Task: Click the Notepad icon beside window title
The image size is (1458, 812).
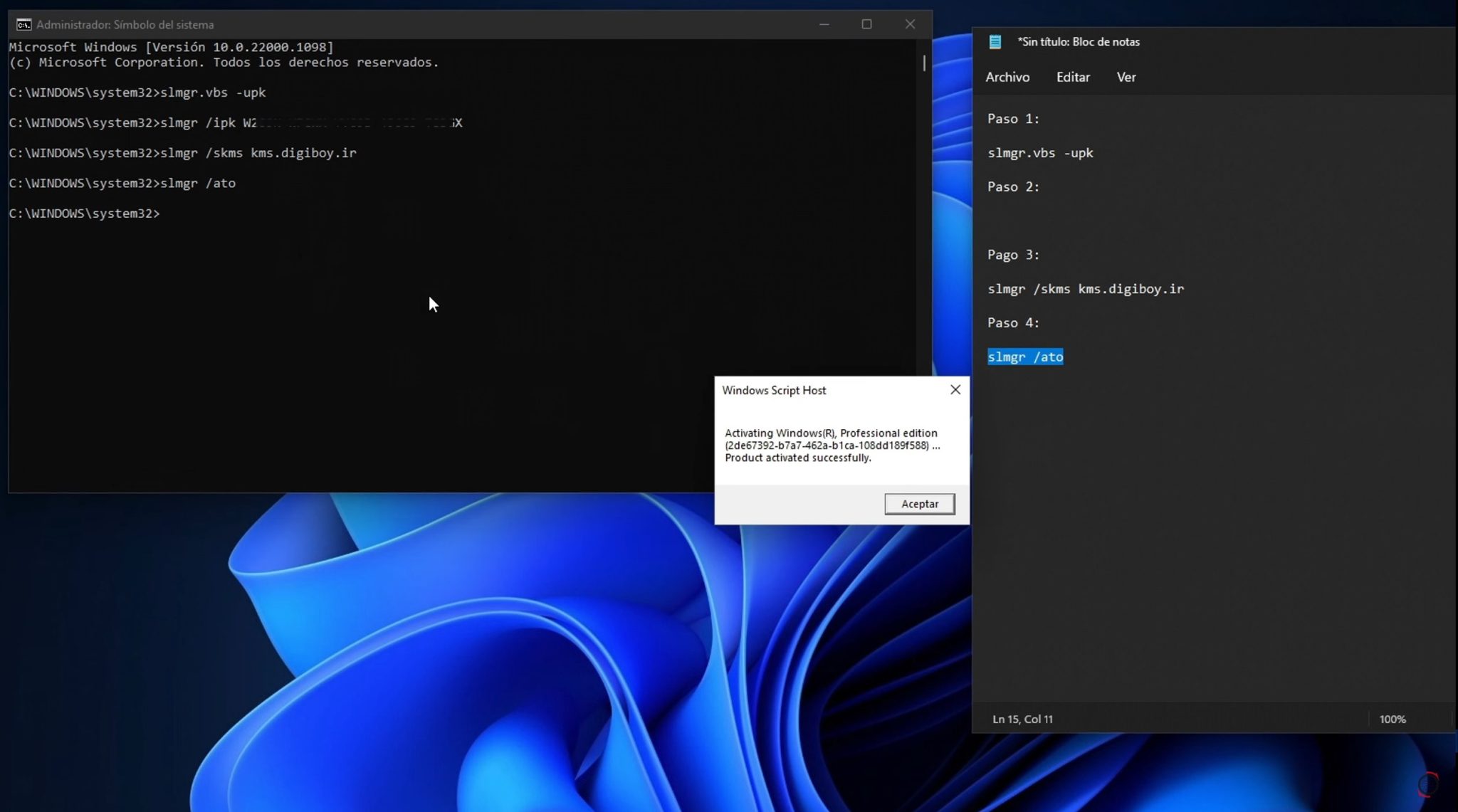Action: (994, 41)
